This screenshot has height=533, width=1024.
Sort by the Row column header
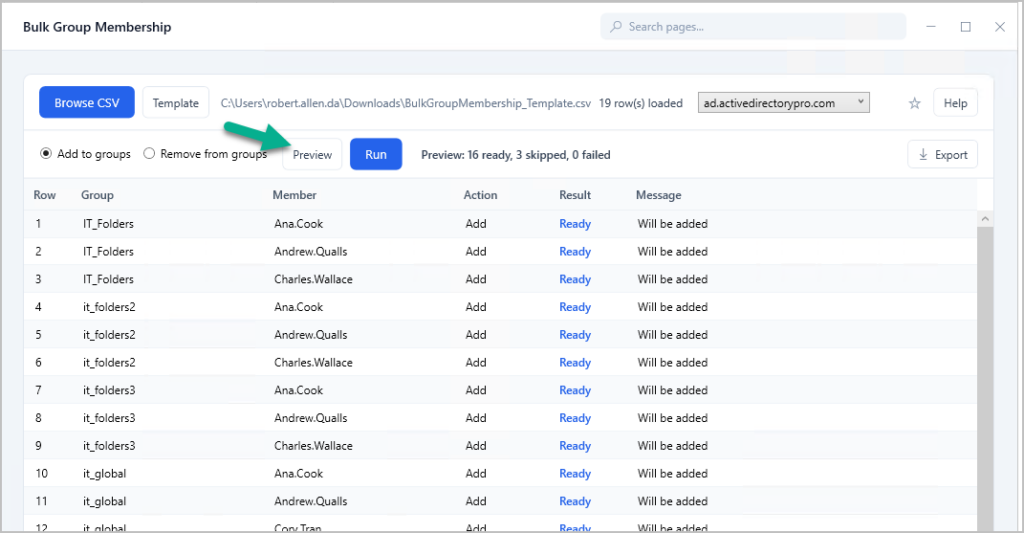pyautogui.click(x=44, y=195)
